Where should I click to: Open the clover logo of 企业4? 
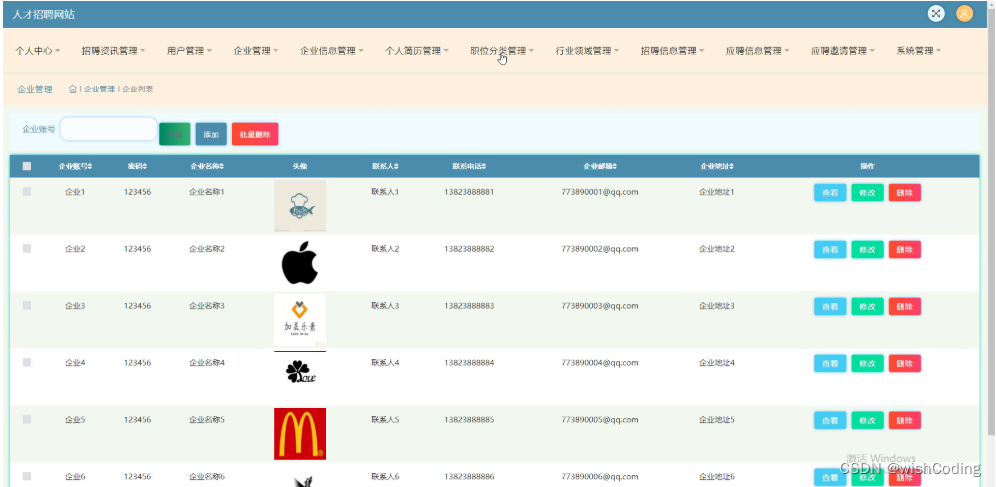(300, 372)
